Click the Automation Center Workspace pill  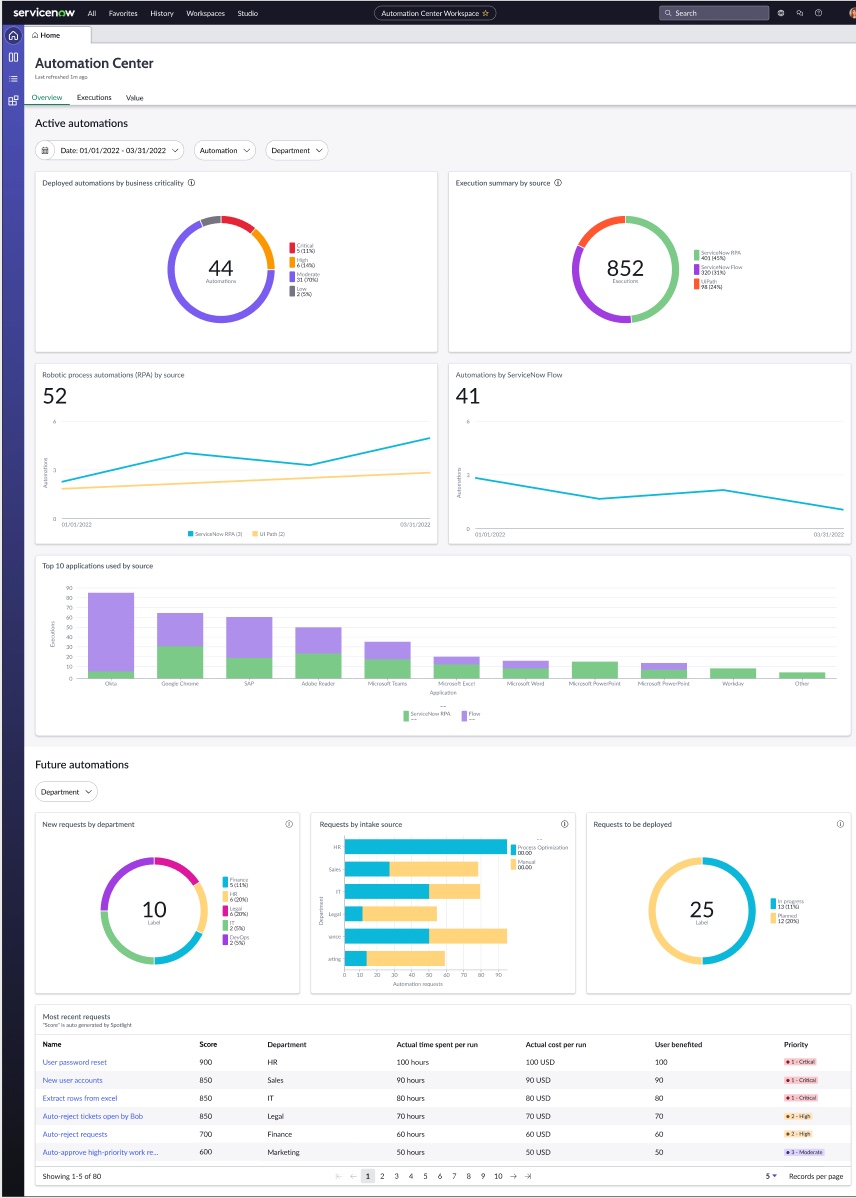tap(435, 13)
